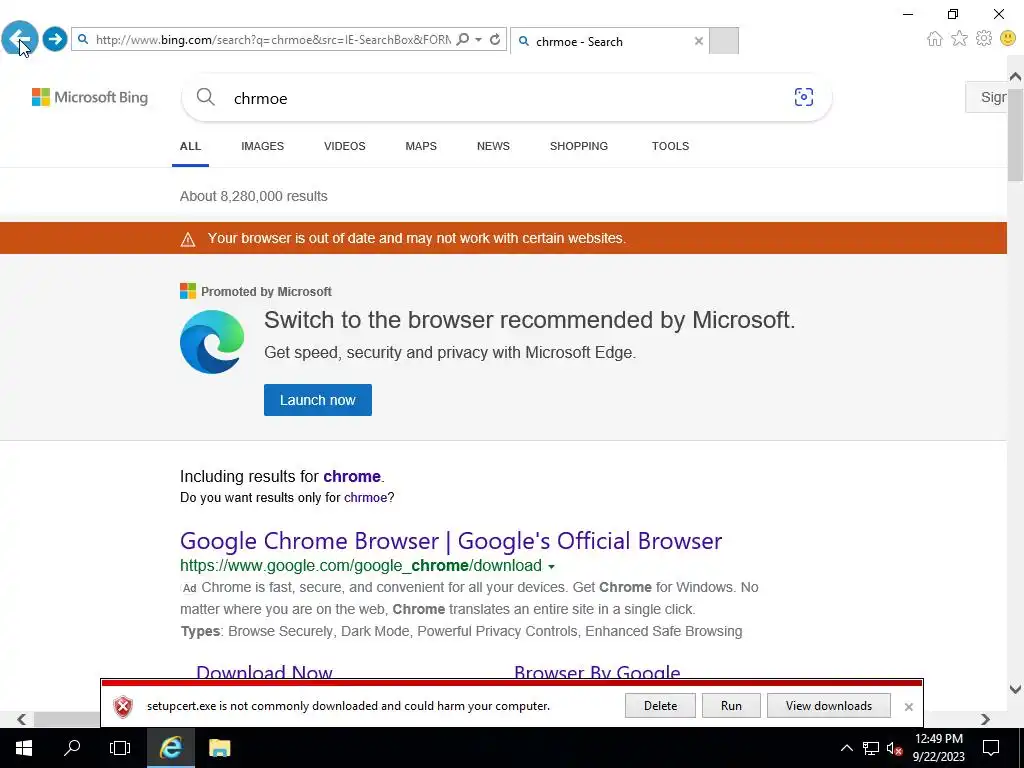Viewport: 1024px width, 768px height.
Task: Click the address bar URL field
Action: [272, 40]
